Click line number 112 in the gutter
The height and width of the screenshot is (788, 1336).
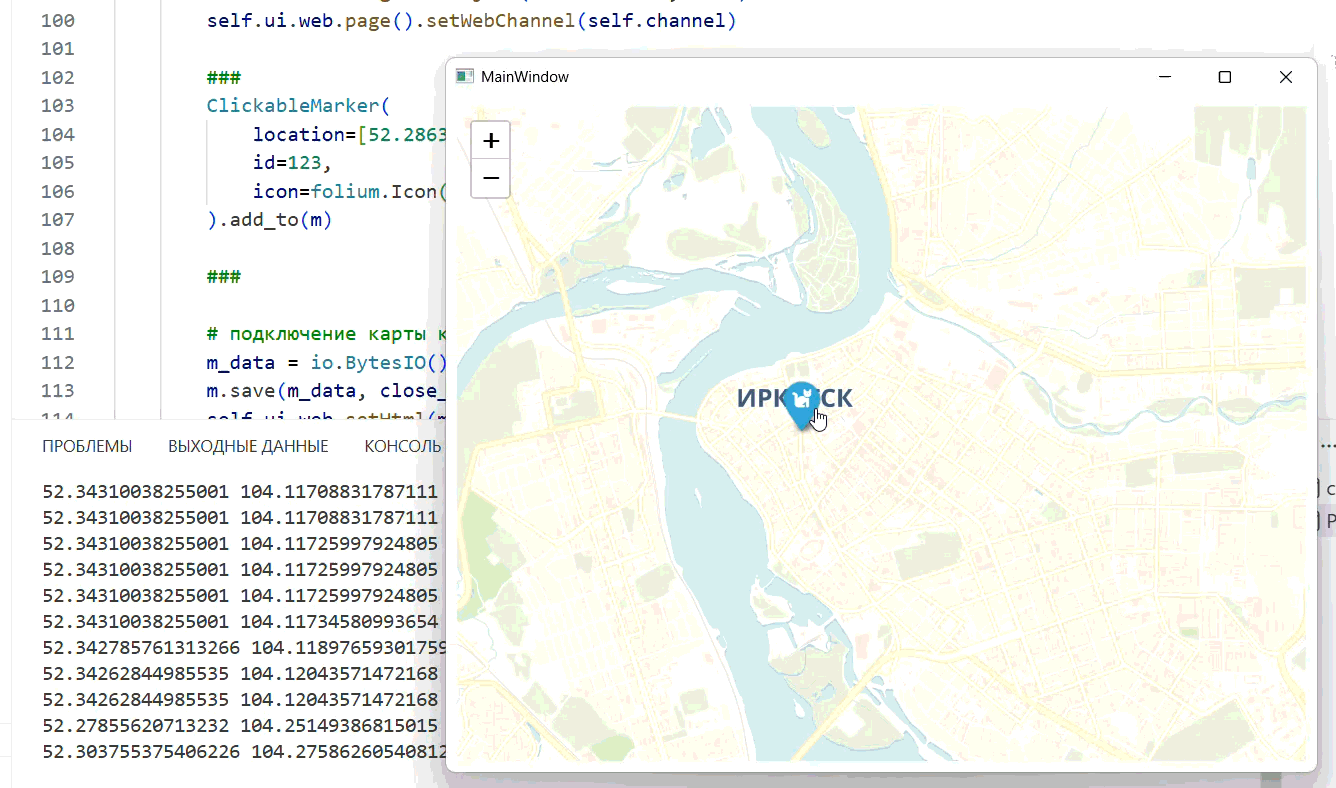(x=58, y=362)
